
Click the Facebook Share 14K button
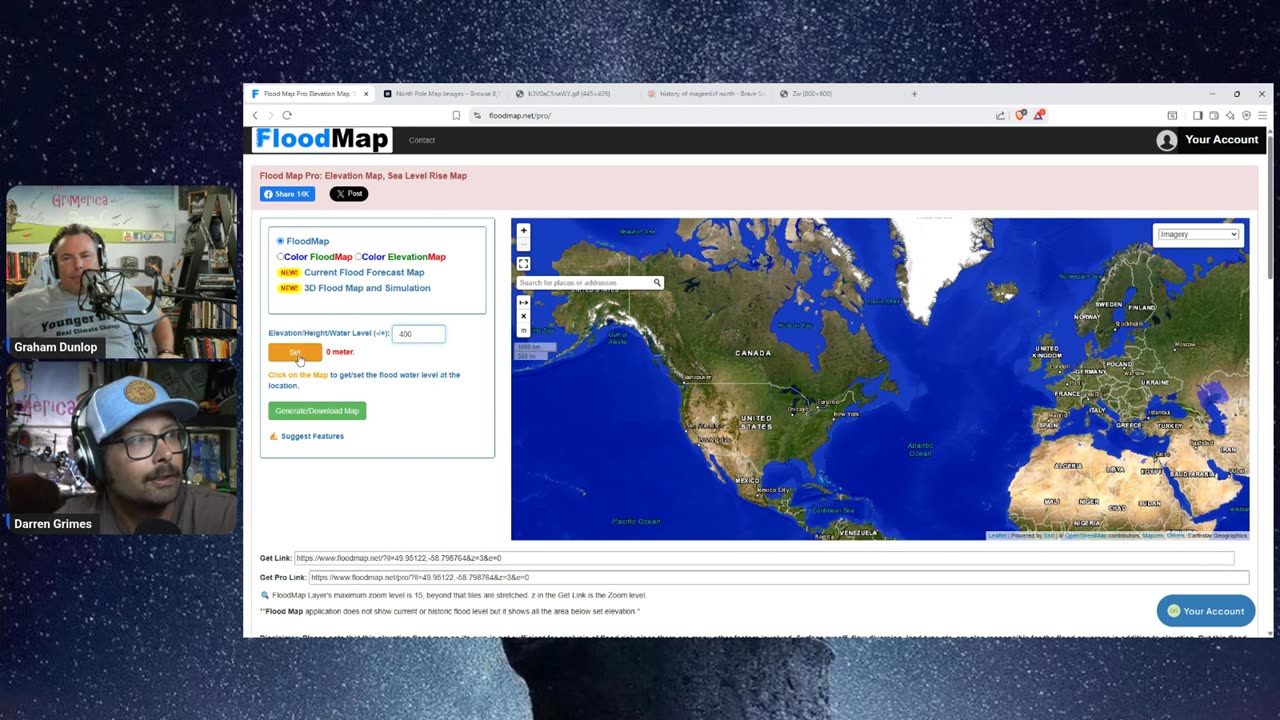(288, 194)
